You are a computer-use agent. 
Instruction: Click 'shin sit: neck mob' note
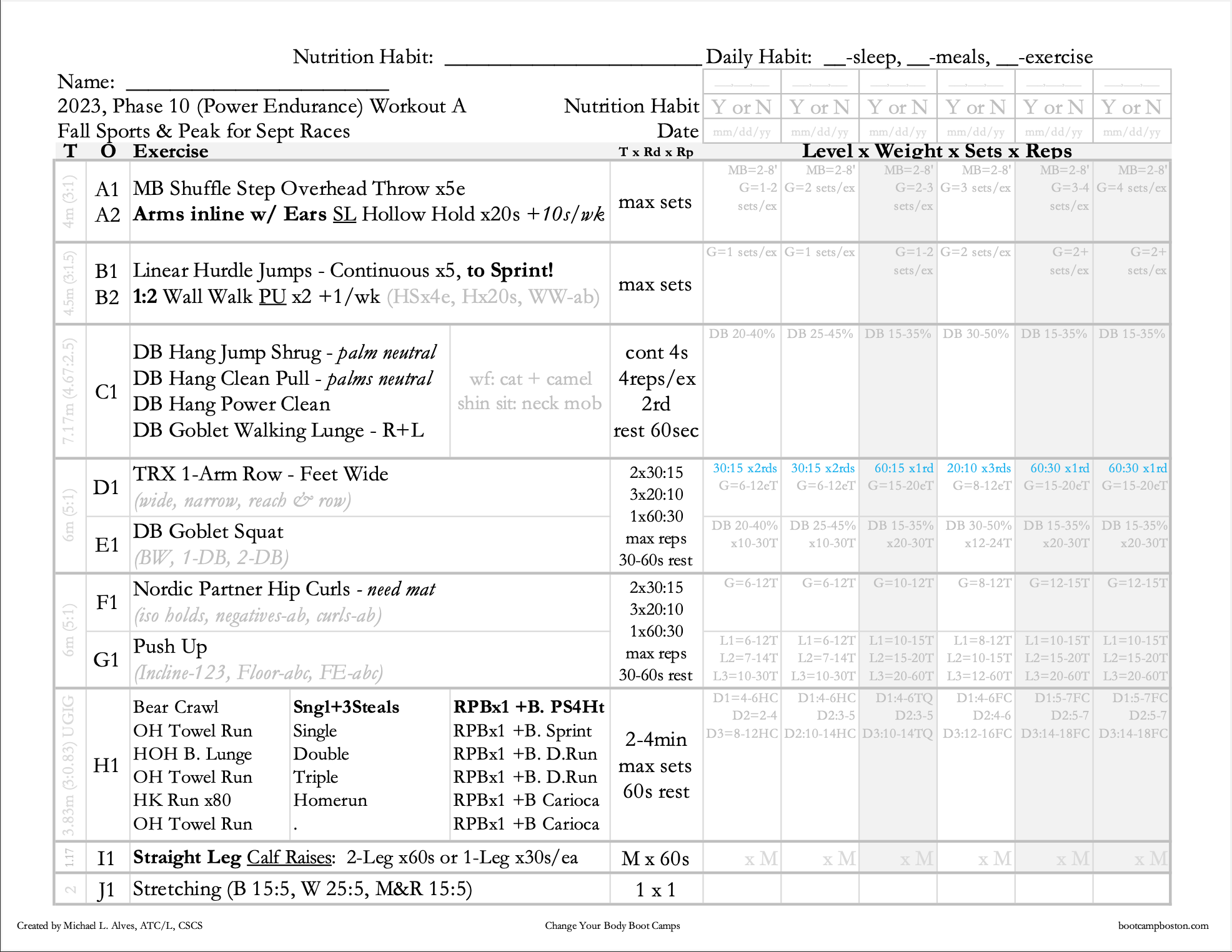(x=529, y=404)
